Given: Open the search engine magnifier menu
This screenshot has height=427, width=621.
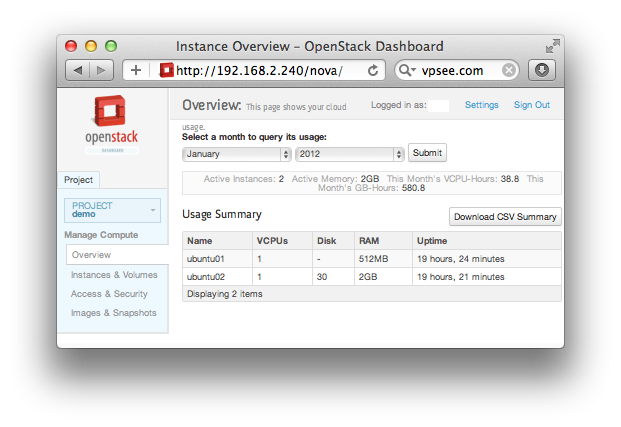Looking at the screenshot, I should pyautogui.click(x=407, y=71).
